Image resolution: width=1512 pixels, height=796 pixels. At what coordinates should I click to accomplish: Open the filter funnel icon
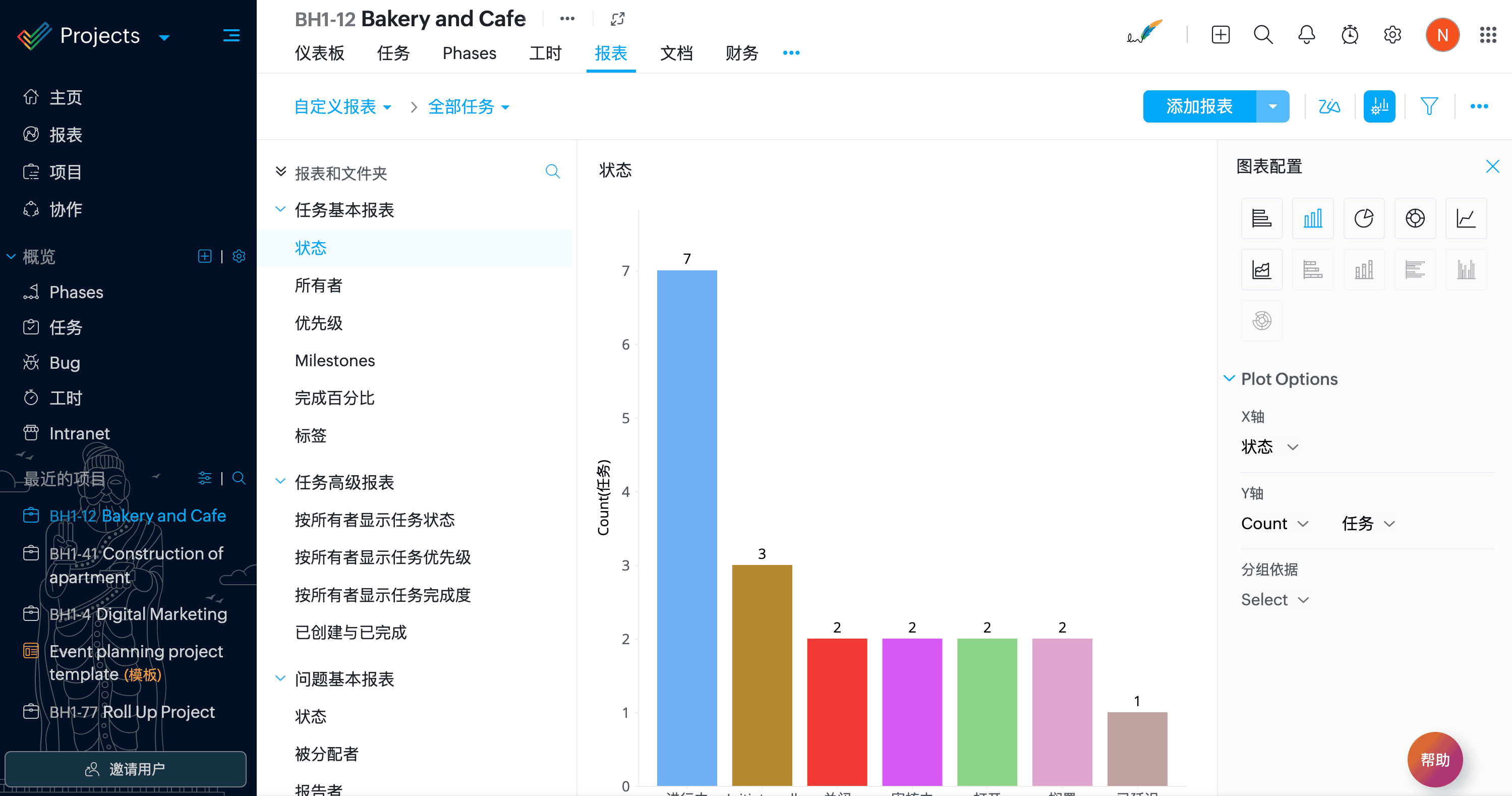[1429, 106]
